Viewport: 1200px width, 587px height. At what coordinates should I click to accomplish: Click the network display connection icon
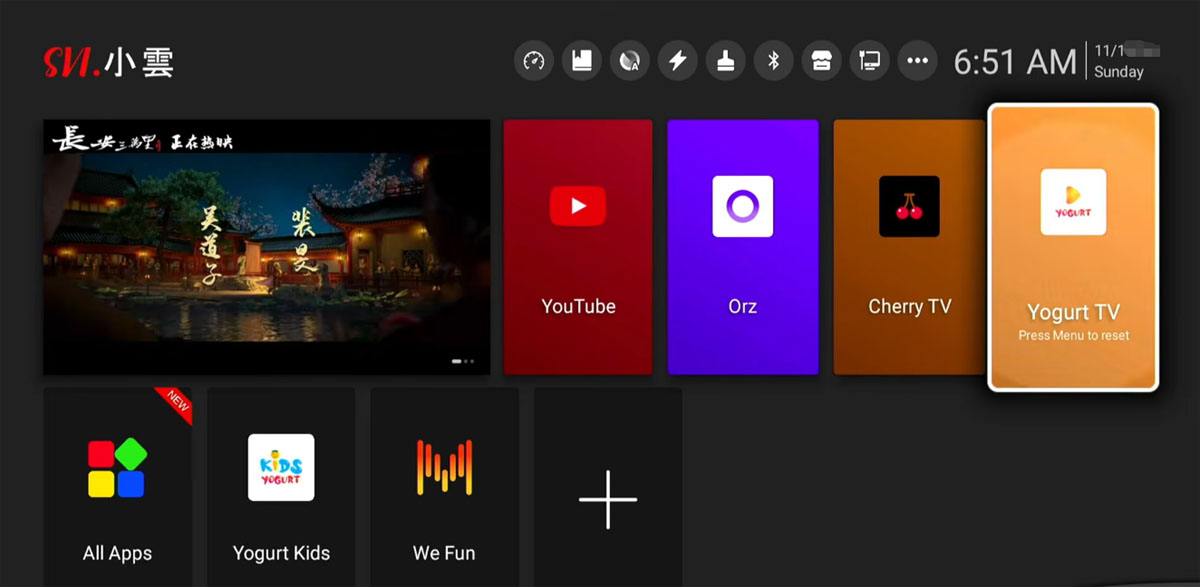click(869, 61)
